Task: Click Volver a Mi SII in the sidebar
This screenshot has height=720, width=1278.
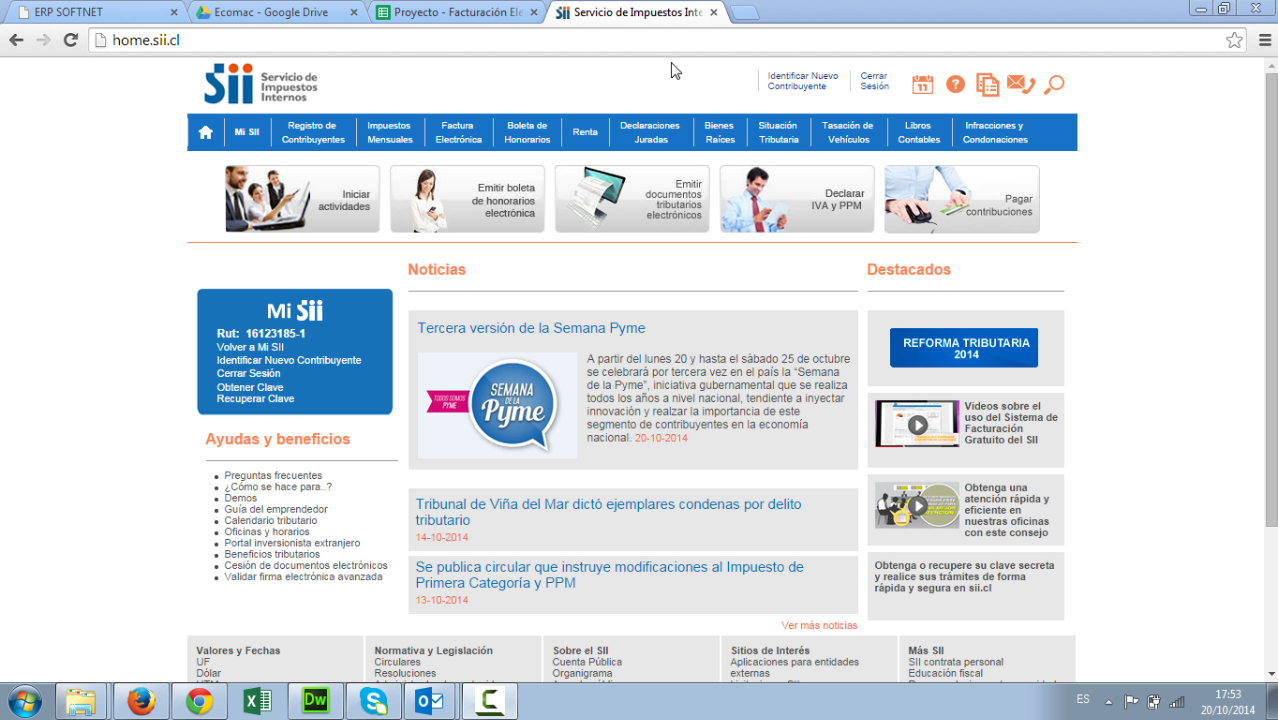Action: click(x=250, y=347)
